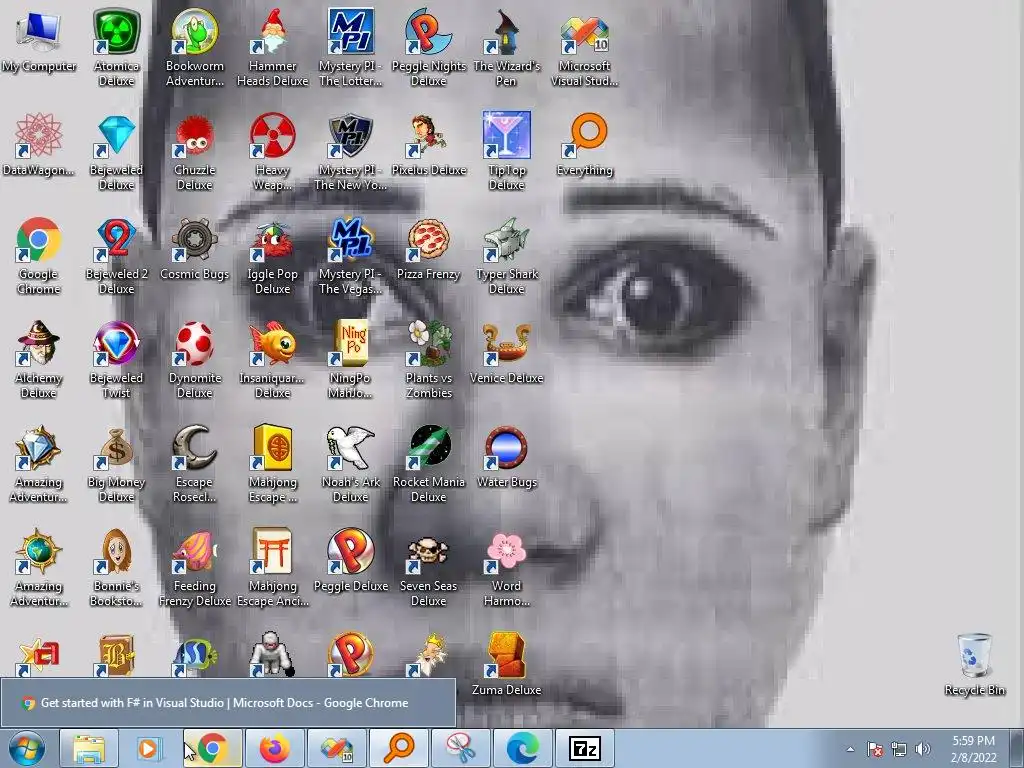Image resolution: width=1024 pixels, height=768 pixels.
Task: Select the NingPo MahJong shortcut
Action: point(350,359)
